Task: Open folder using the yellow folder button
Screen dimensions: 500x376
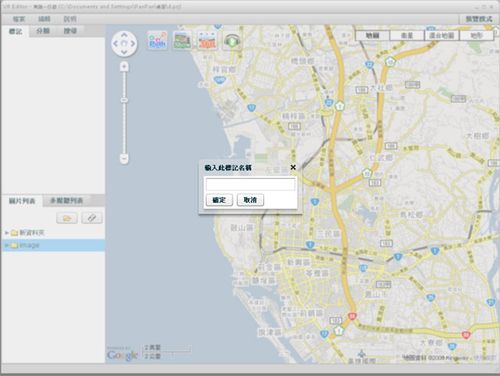Action: [x=67, y=218]
